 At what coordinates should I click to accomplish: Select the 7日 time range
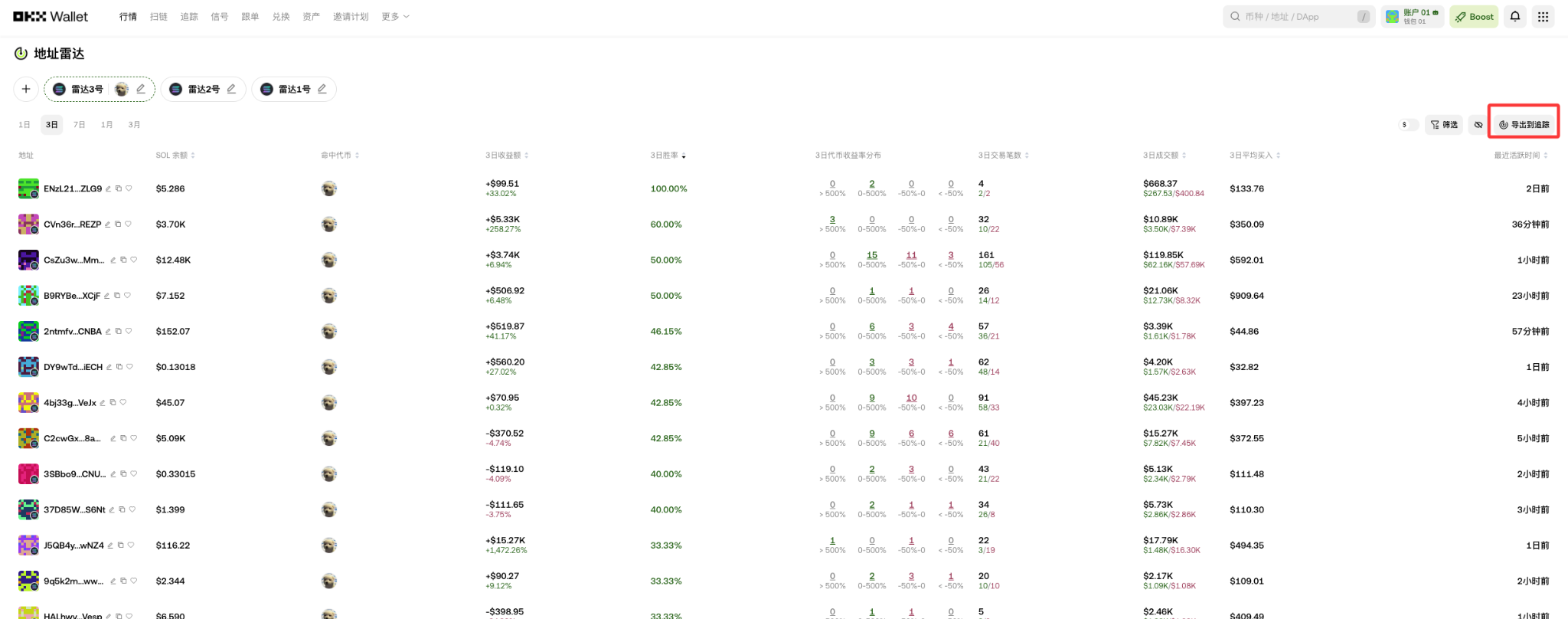click(x=80, y=124)
